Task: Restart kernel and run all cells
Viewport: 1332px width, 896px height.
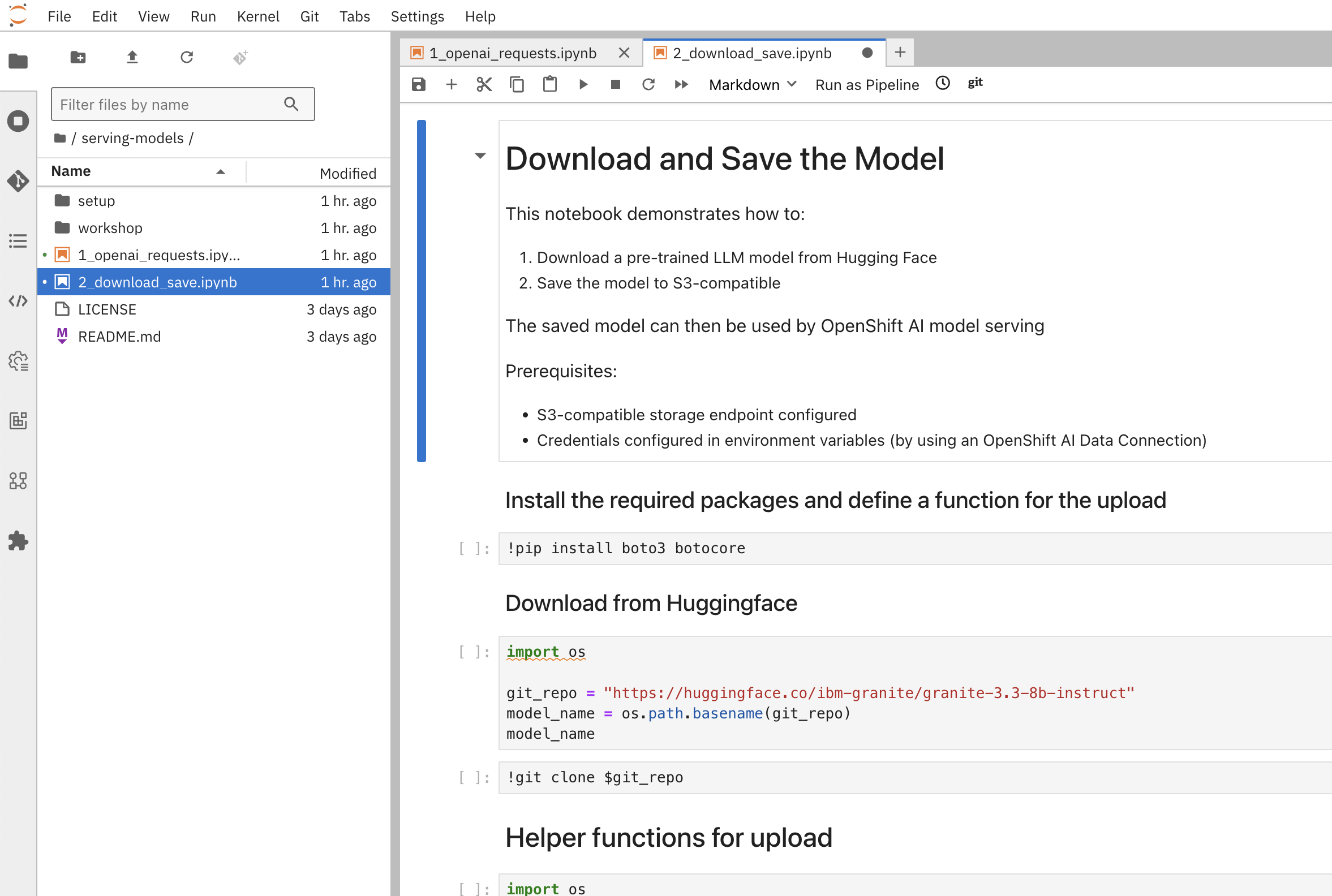Action: pyautogui.click(x=681, y=85)
